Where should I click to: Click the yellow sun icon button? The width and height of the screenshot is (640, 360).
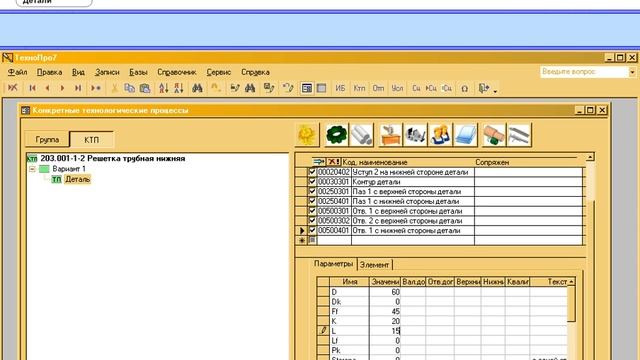[x=307, y=135]
